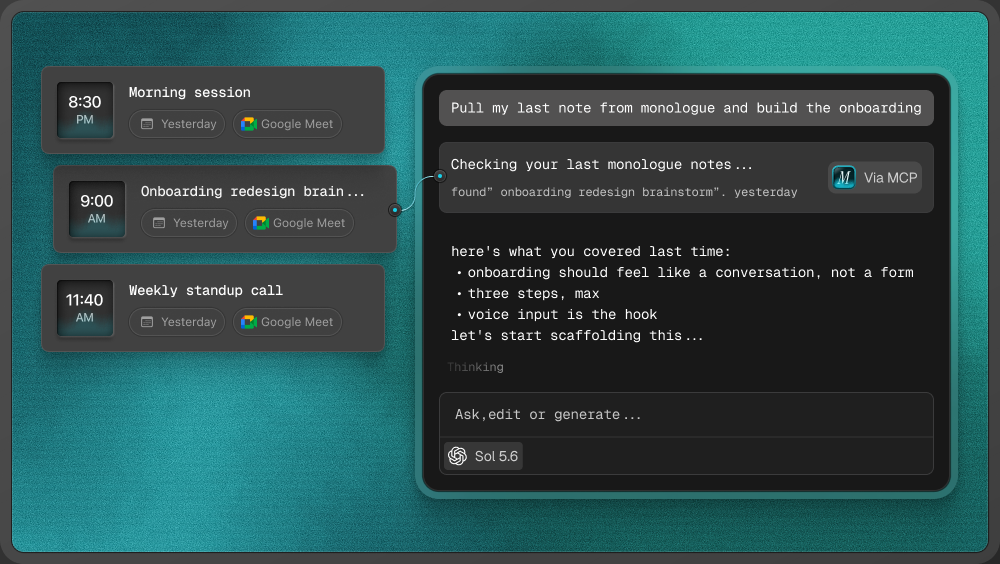Screen dimensions: 1000x564
Task: Click 'here's what you covered last time:' line
Action: (x=591, y=251)
